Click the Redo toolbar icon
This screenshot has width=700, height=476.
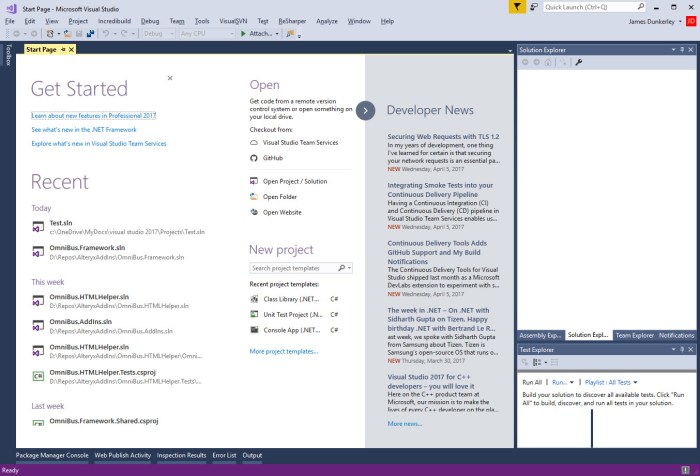point(124,33)
